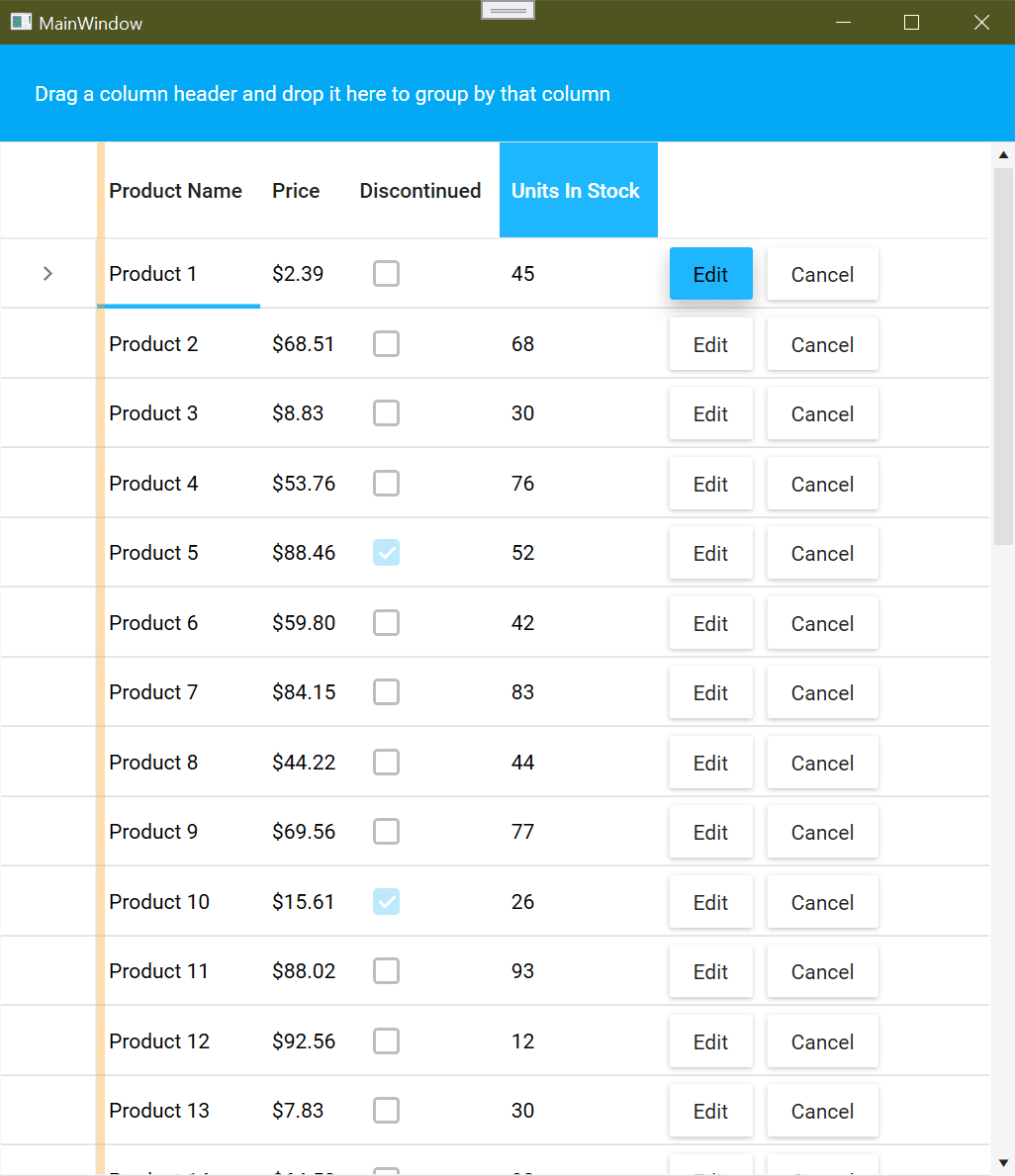Screen dimensions: 1015x1176
Task: Click the Discontinued column header
Action: (419, 191)
